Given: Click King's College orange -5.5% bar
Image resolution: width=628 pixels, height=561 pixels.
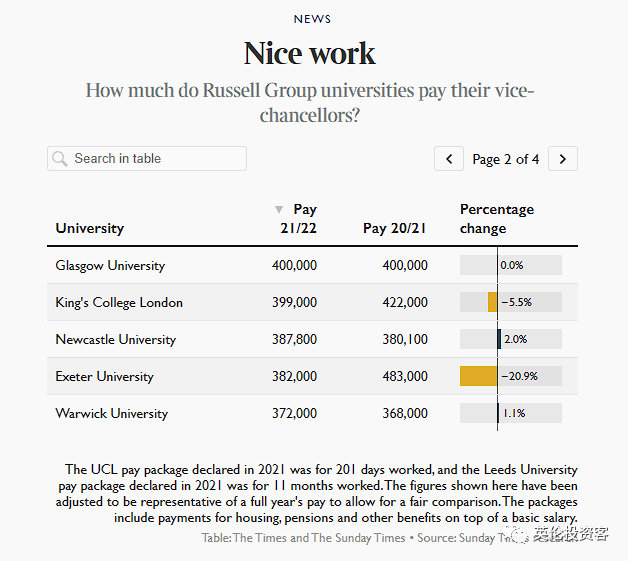Looking at the screenshot, I should click(x=492, y=302).
